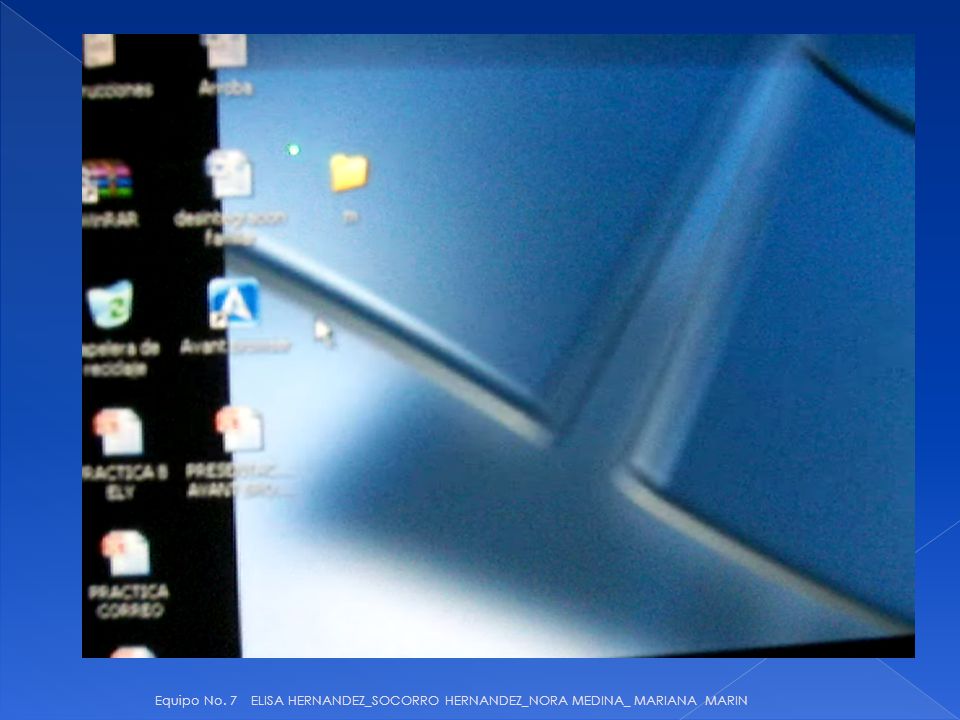The height and width of the screenshot is (720, 960).
Task: Open the Arroba desktop file icon
Action: [225, 51]
